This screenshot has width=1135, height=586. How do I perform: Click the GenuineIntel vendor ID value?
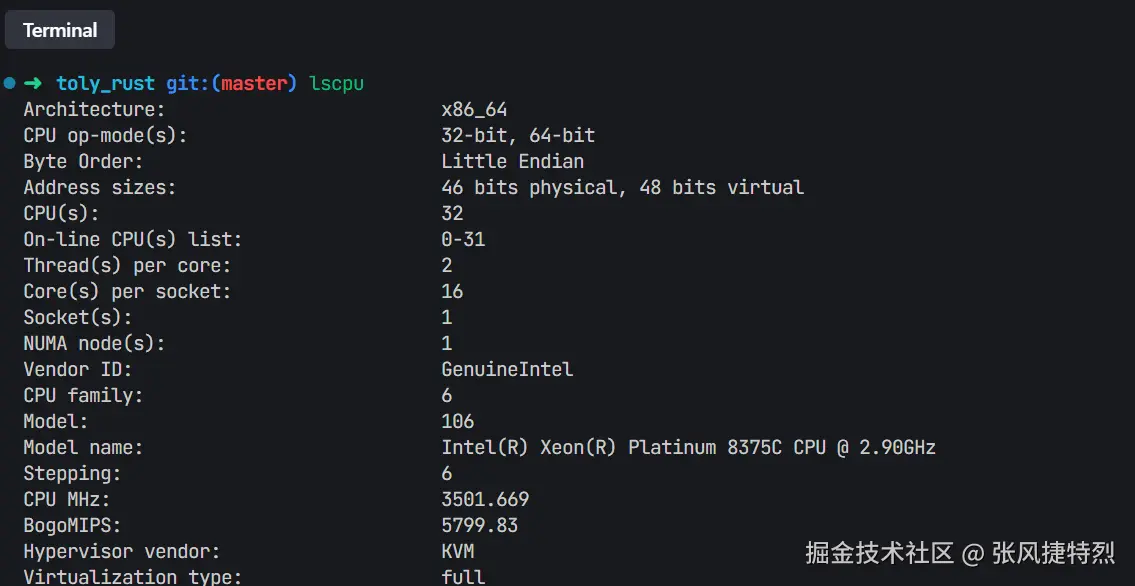point(507,369)
